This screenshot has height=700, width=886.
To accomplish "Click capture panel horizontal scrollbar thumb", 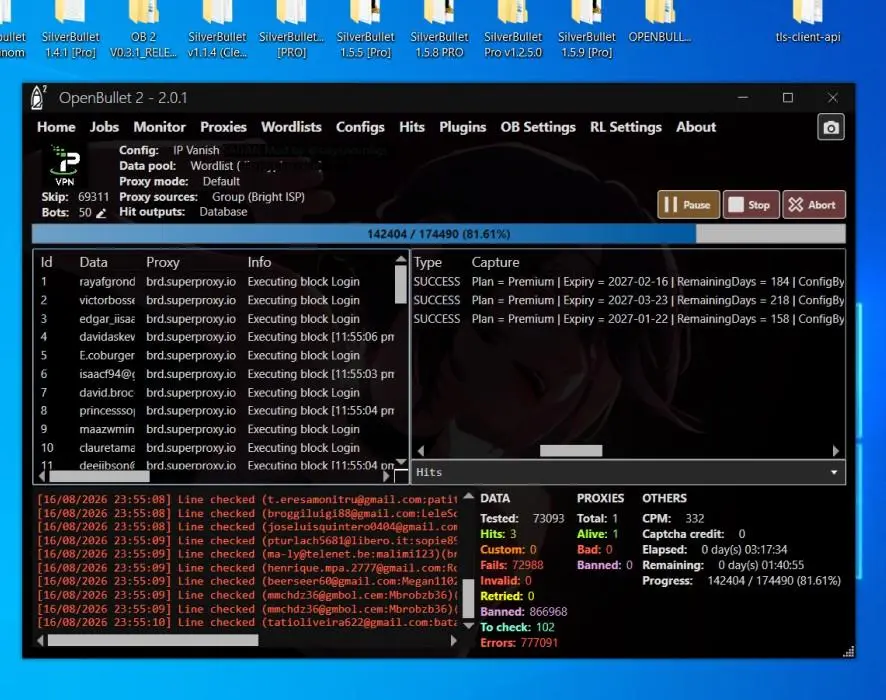I will coord(571,450).
